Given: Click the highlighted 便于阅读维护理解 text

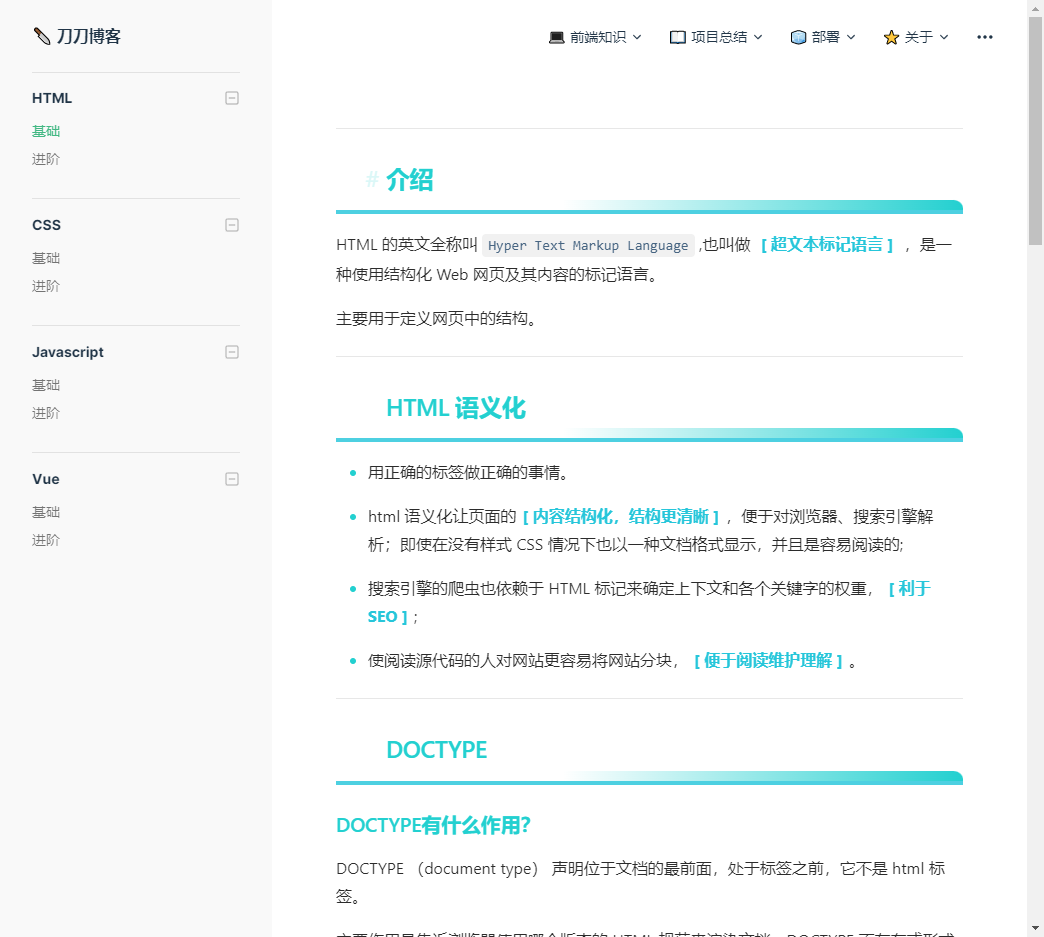Looking at the screenshot, I should 768,661.
